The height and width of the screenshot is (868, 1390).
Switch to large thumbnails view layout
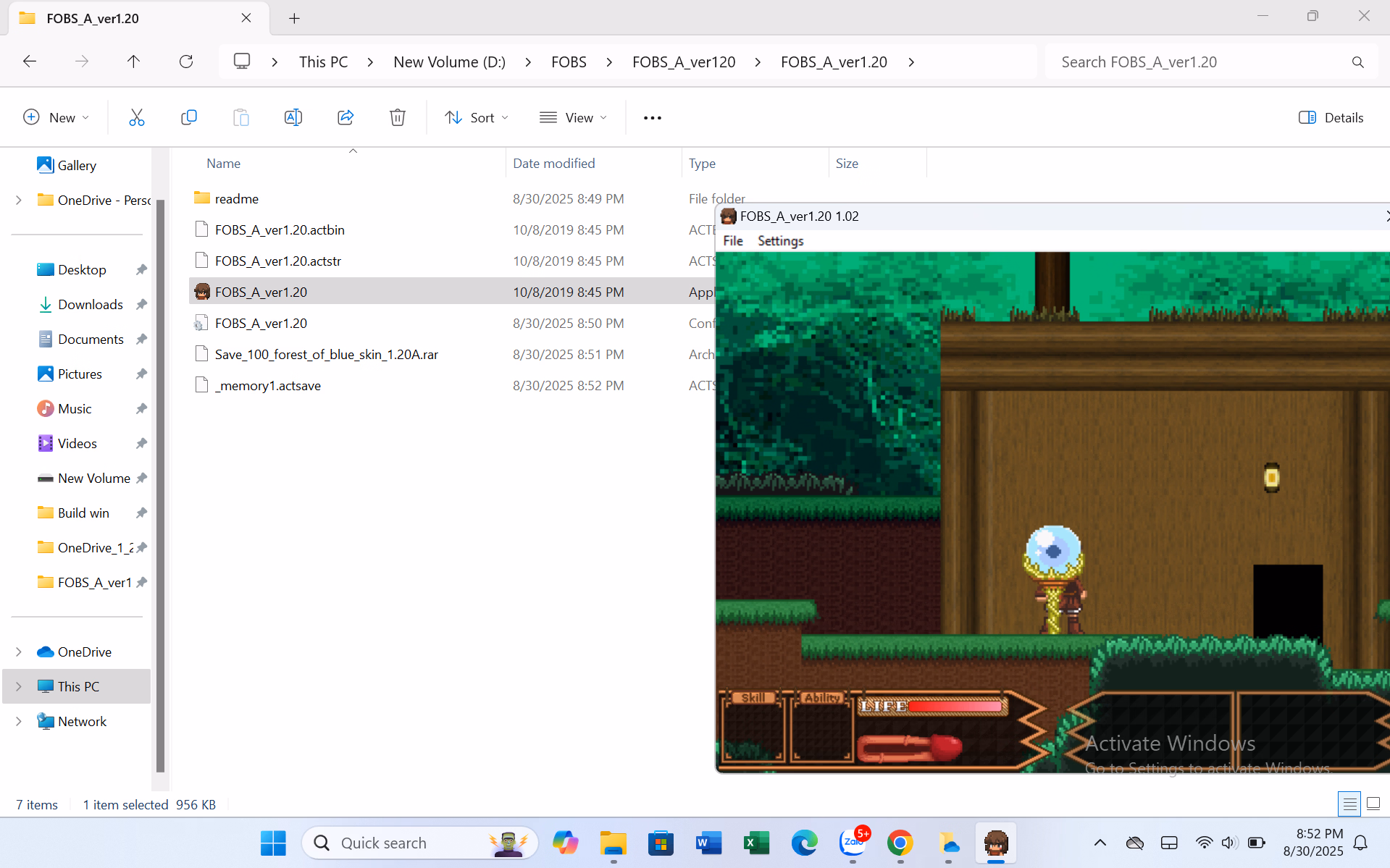coord(1373,804)
